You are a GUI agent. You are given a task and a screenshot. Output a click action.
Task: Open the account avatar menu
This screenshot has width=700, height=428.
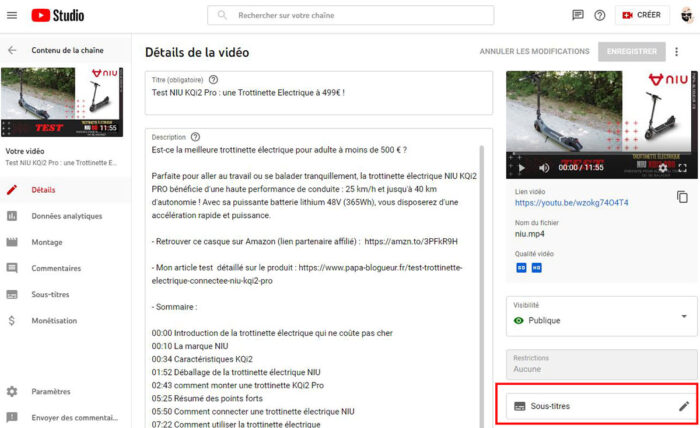[x=687, y=15]
